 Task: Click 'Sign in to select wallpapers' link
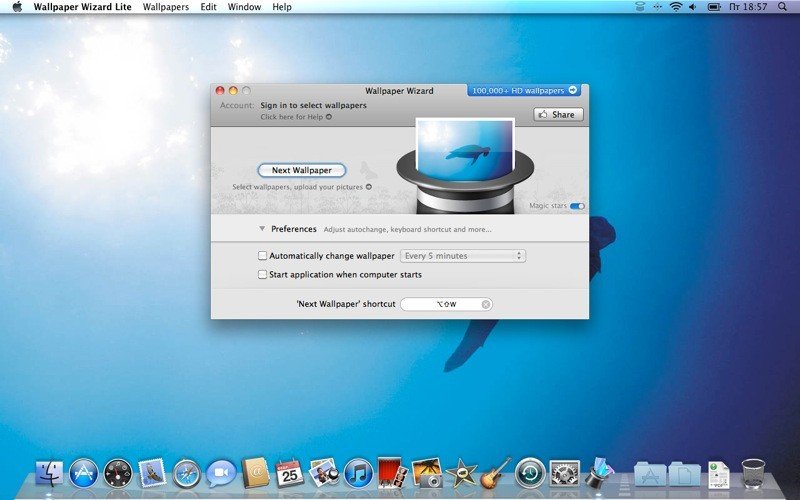click(x=313, y=105)
